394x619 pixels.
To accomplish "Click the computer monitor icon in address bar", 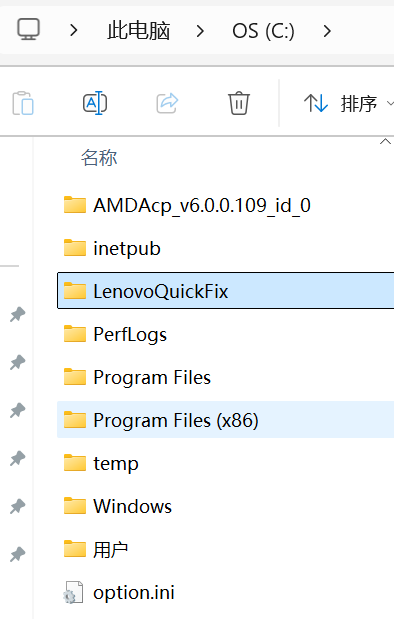I will (28, 29).
